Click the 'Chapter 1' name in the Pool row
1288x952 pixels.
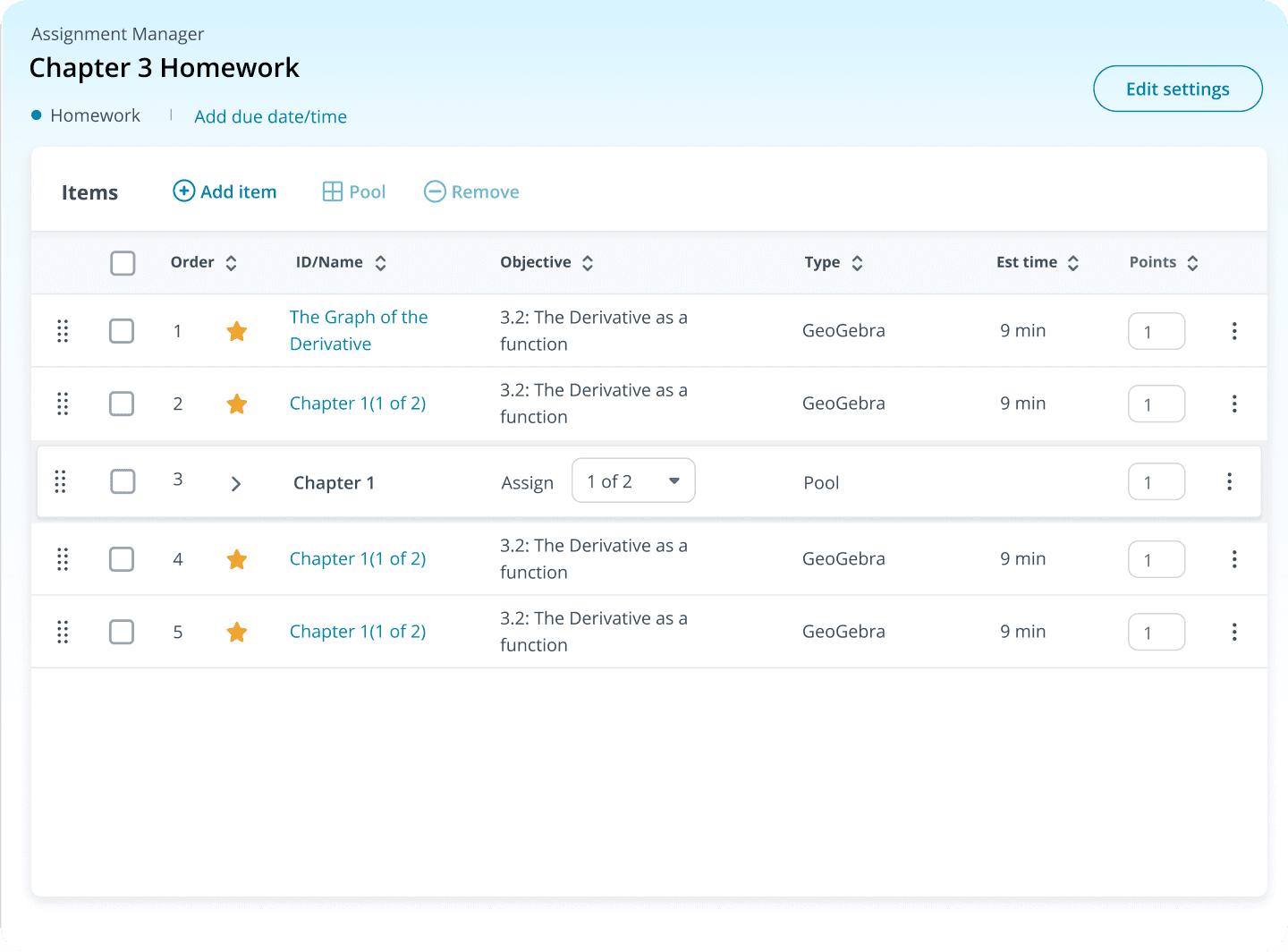(x=334, y=483)
